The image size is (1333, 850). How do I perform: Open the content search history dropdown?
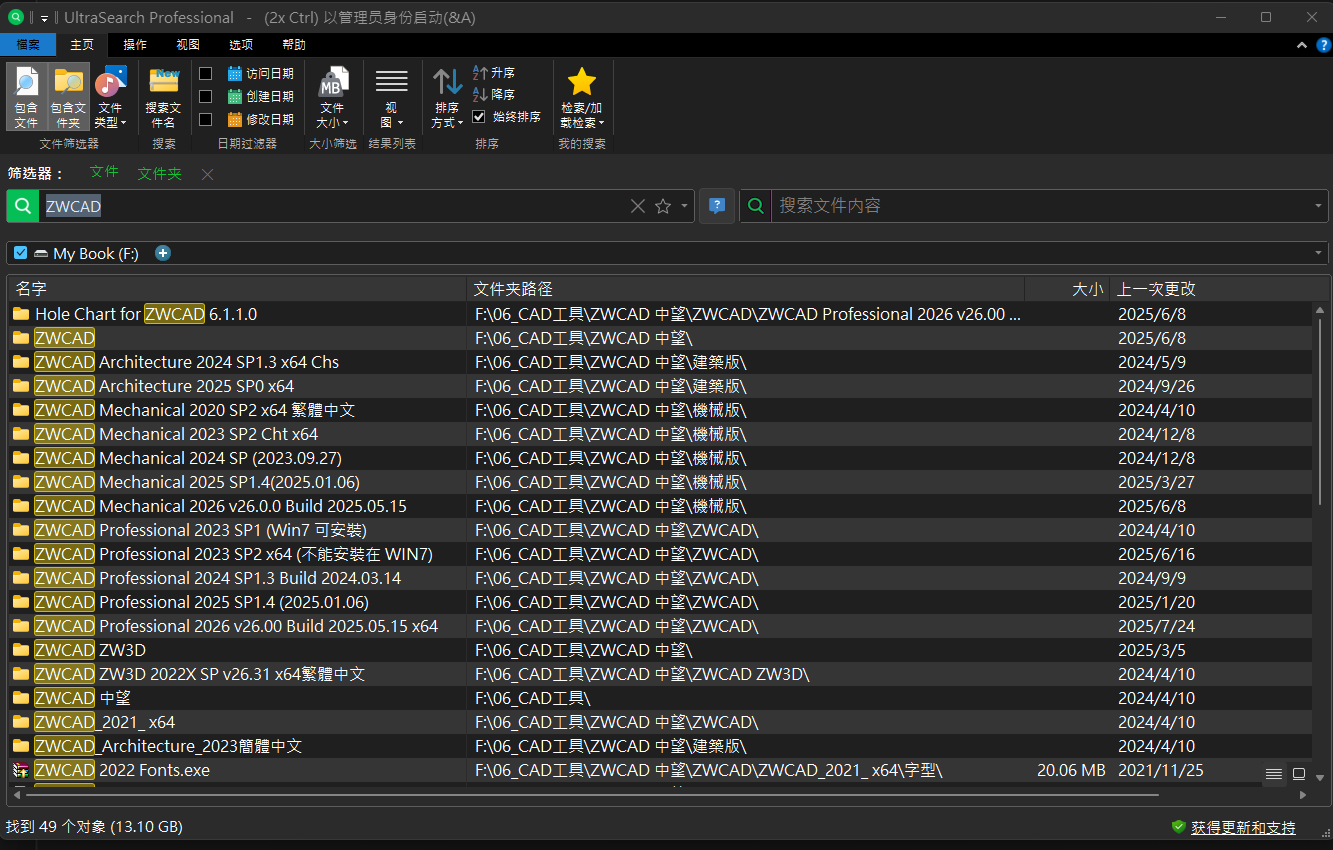(1319, 206)
